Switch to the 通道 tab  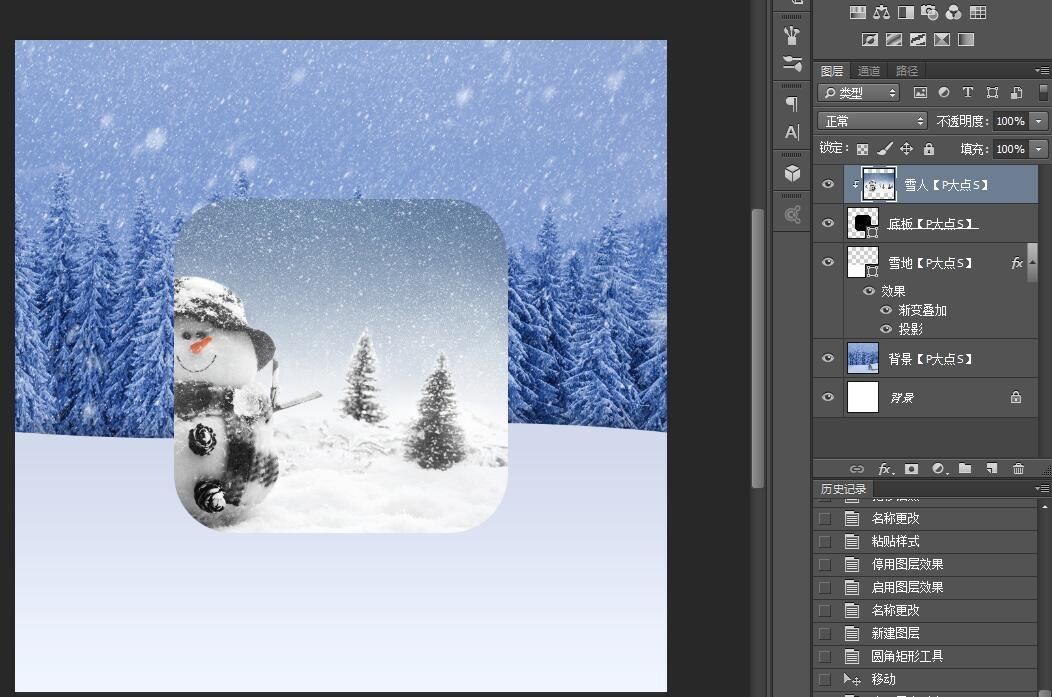[869, 70]
